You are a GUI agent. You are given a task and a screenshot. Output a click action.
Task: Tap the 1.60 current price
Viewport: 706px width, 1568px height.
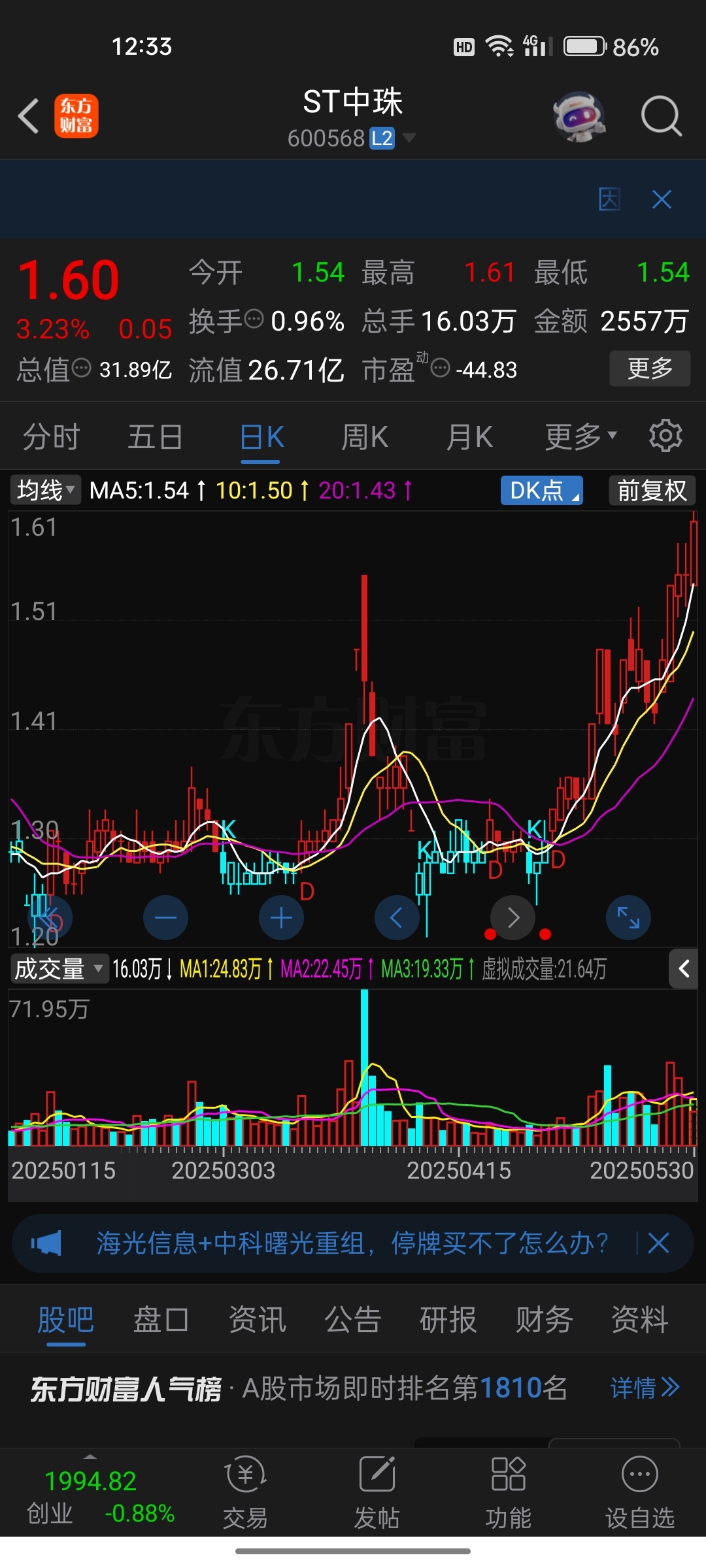[x=69, y=280]
